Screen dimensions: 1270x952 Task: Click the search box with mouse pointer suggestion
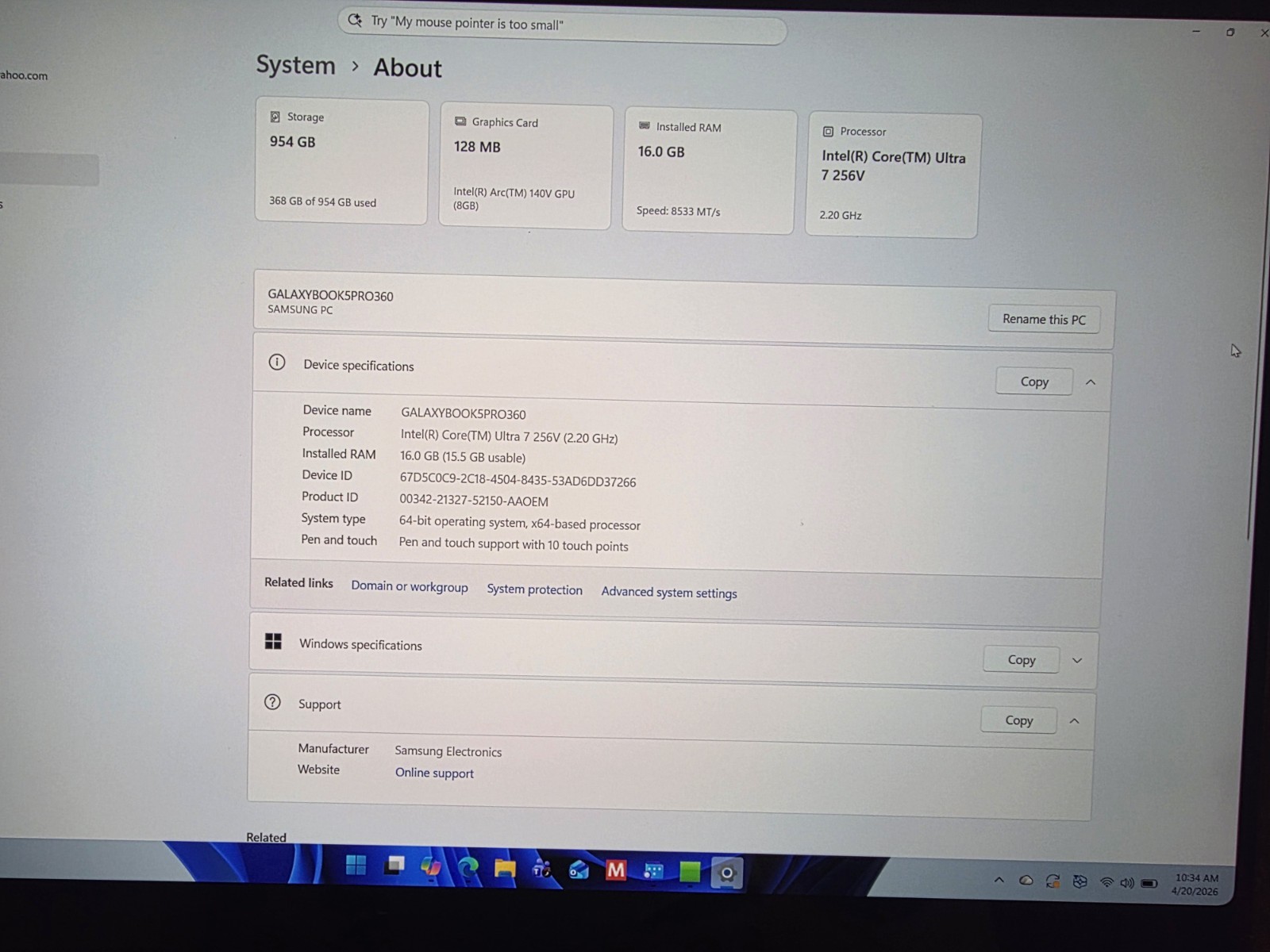pyautogui.click(x=562, y=25)
